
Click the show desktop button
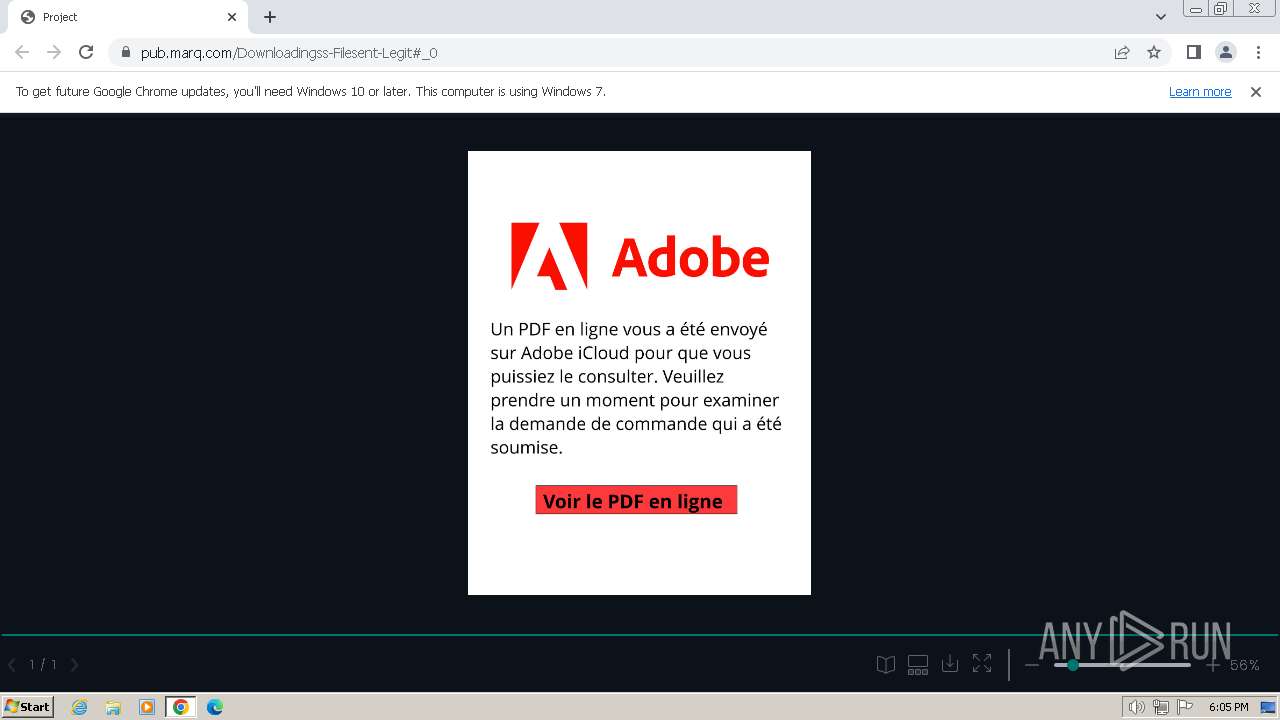click(x=1268, y=707)
